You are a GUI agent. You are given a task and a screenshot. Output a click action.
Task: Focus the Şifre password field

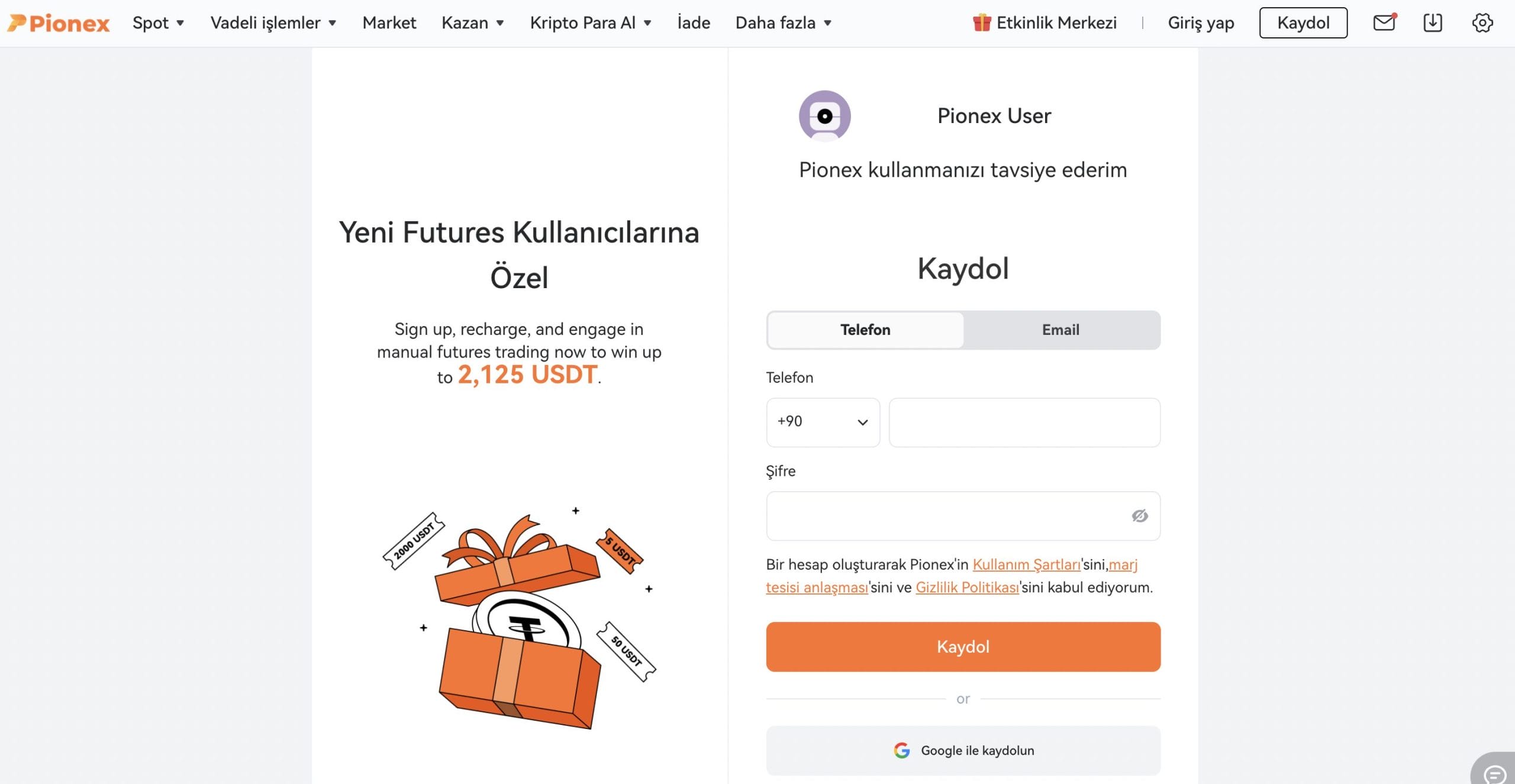[947, 516]
